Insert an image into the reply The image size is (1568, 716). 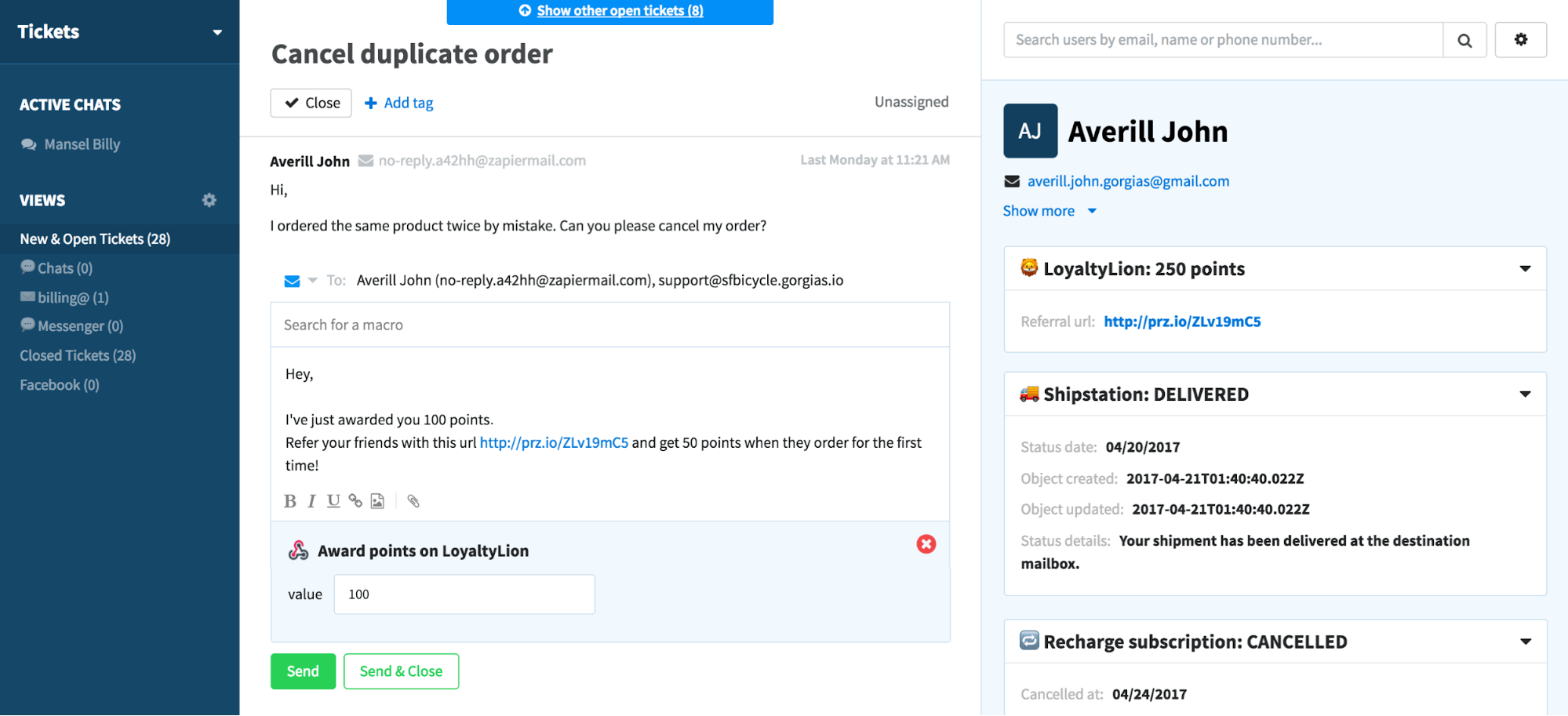click(377, 501)
